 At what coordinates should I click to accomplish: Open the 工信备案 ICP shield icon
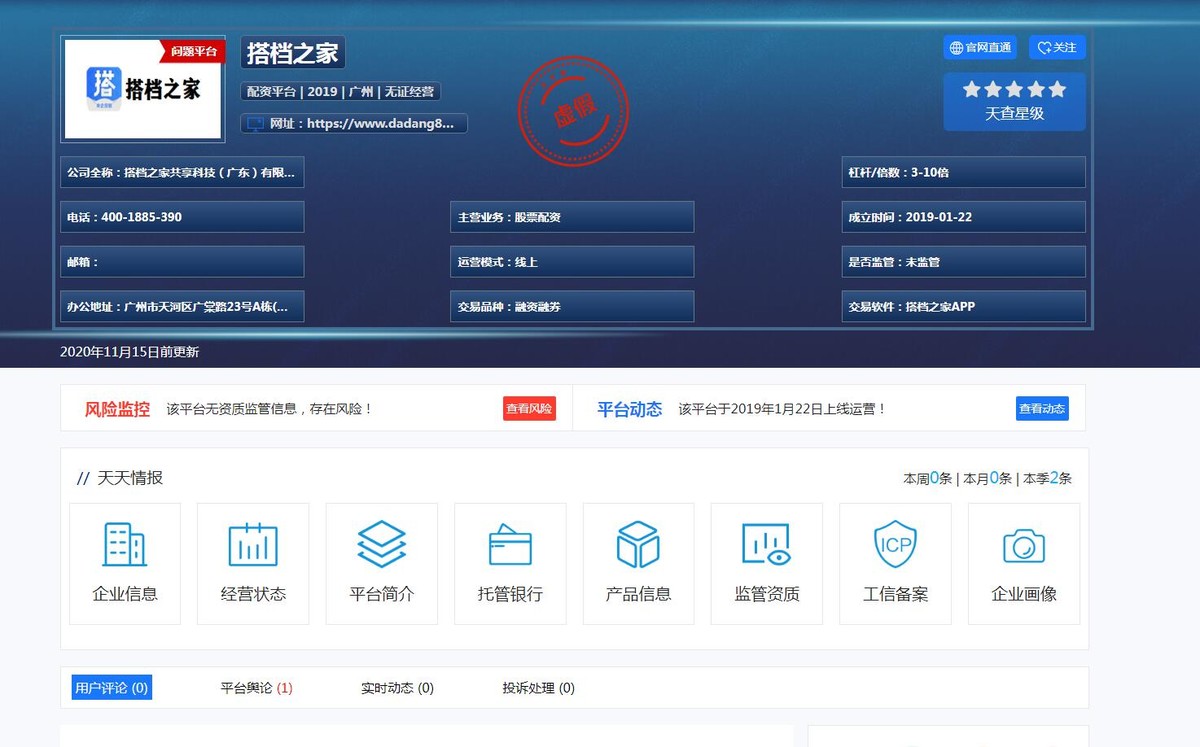[895, 546]
